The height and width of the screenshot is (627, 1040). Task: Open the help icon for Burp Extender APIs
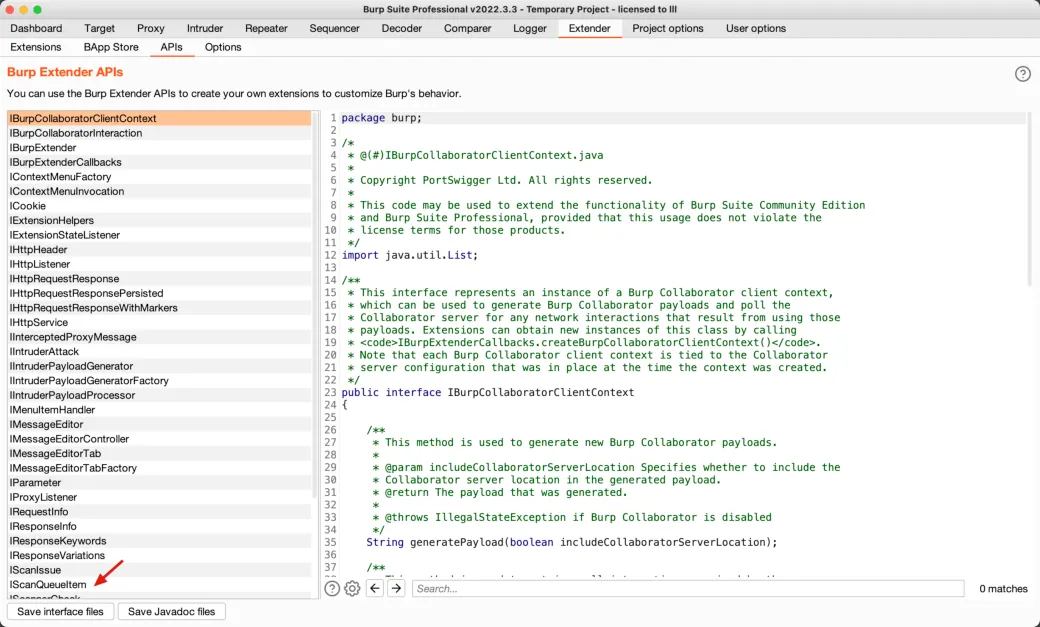1022,74
